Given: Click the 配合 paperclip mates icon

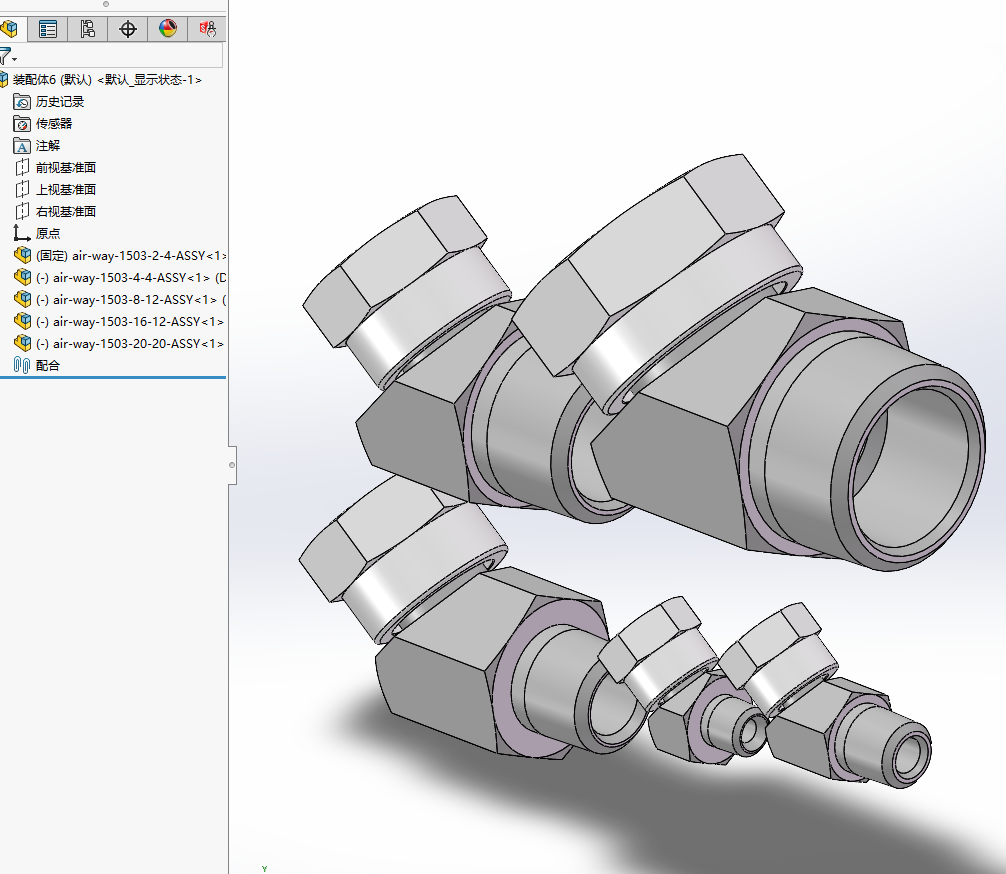Looking at the screenshot, I should click(22, 365).
